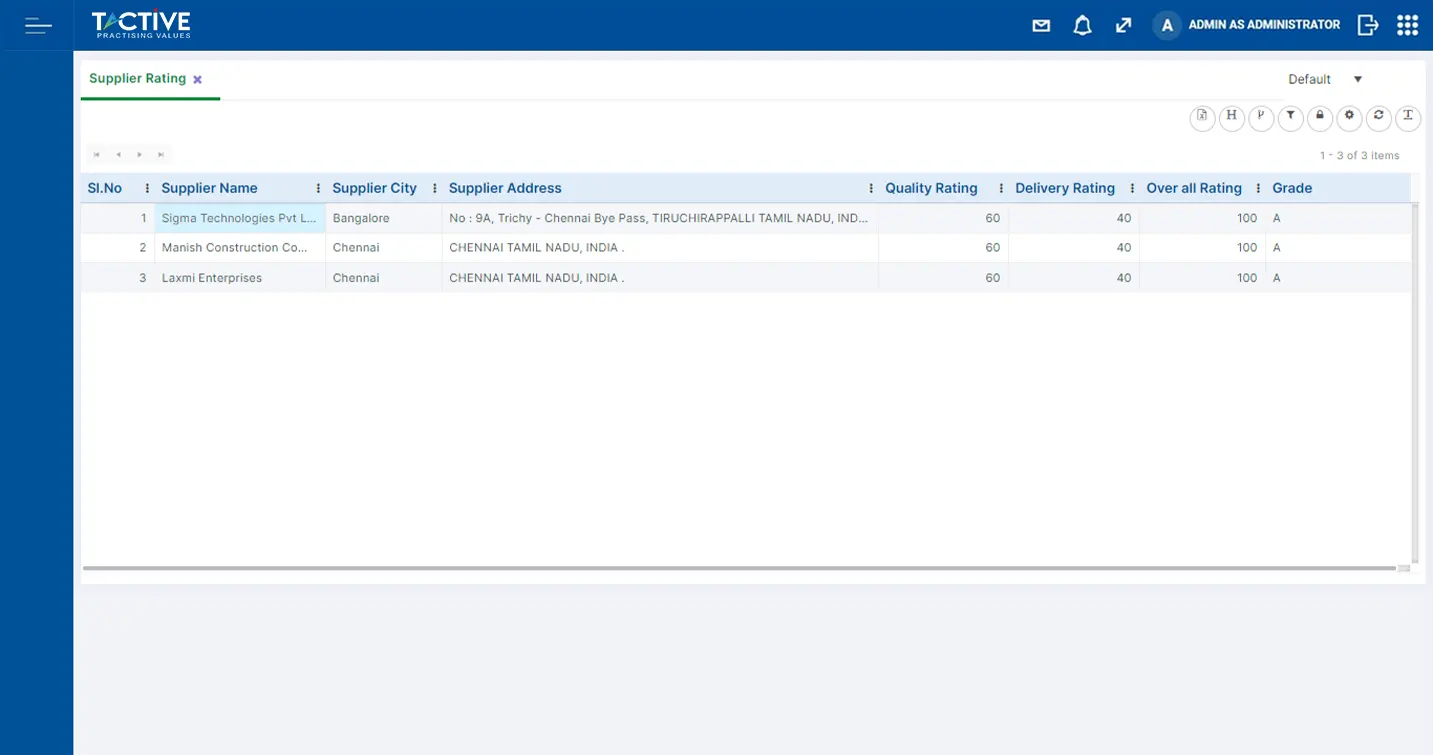
Task: Click the logout icon
Action: (1367, 25)
